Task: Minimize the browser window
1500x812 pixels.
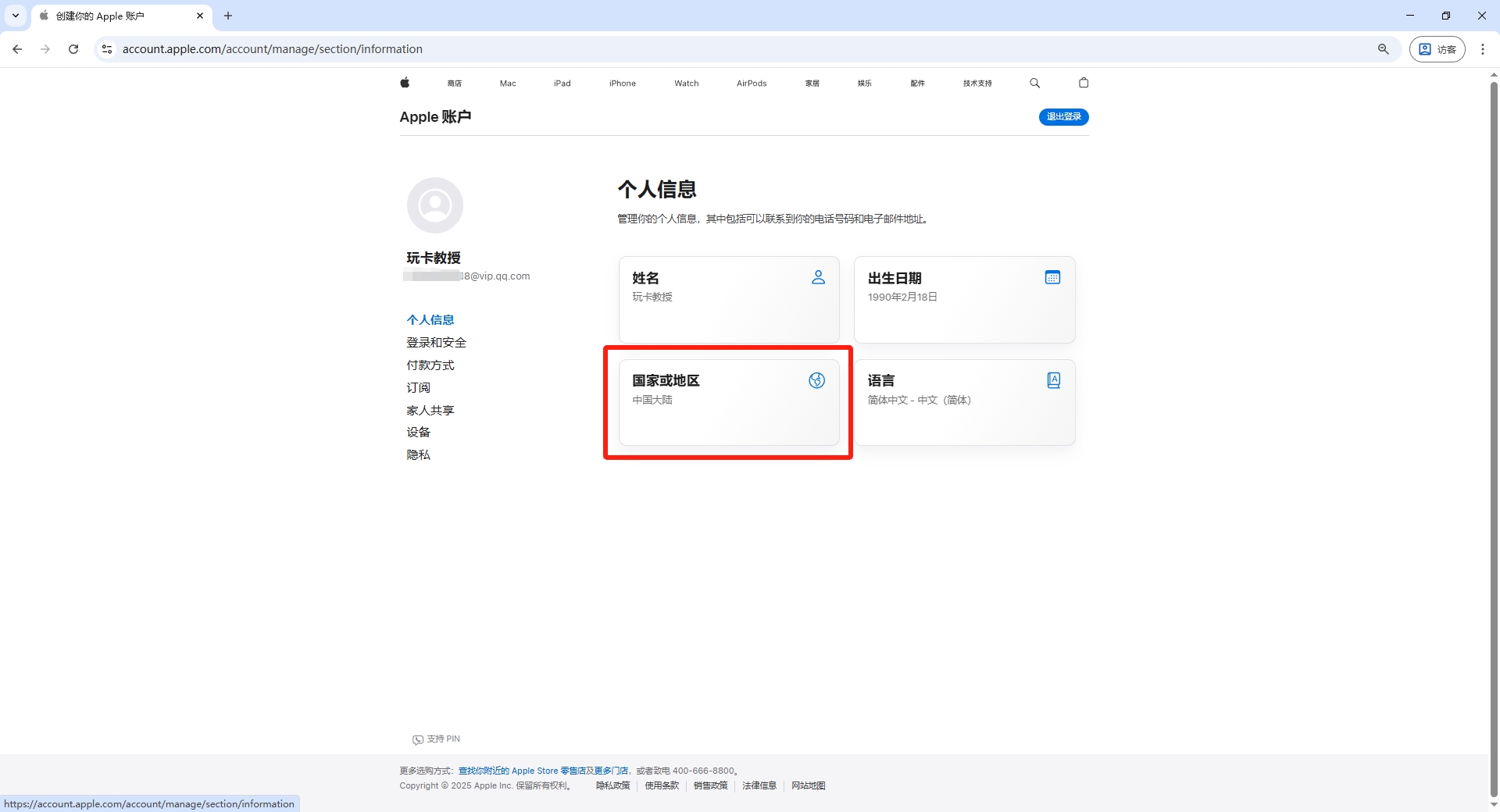Action: (1410, 16)
